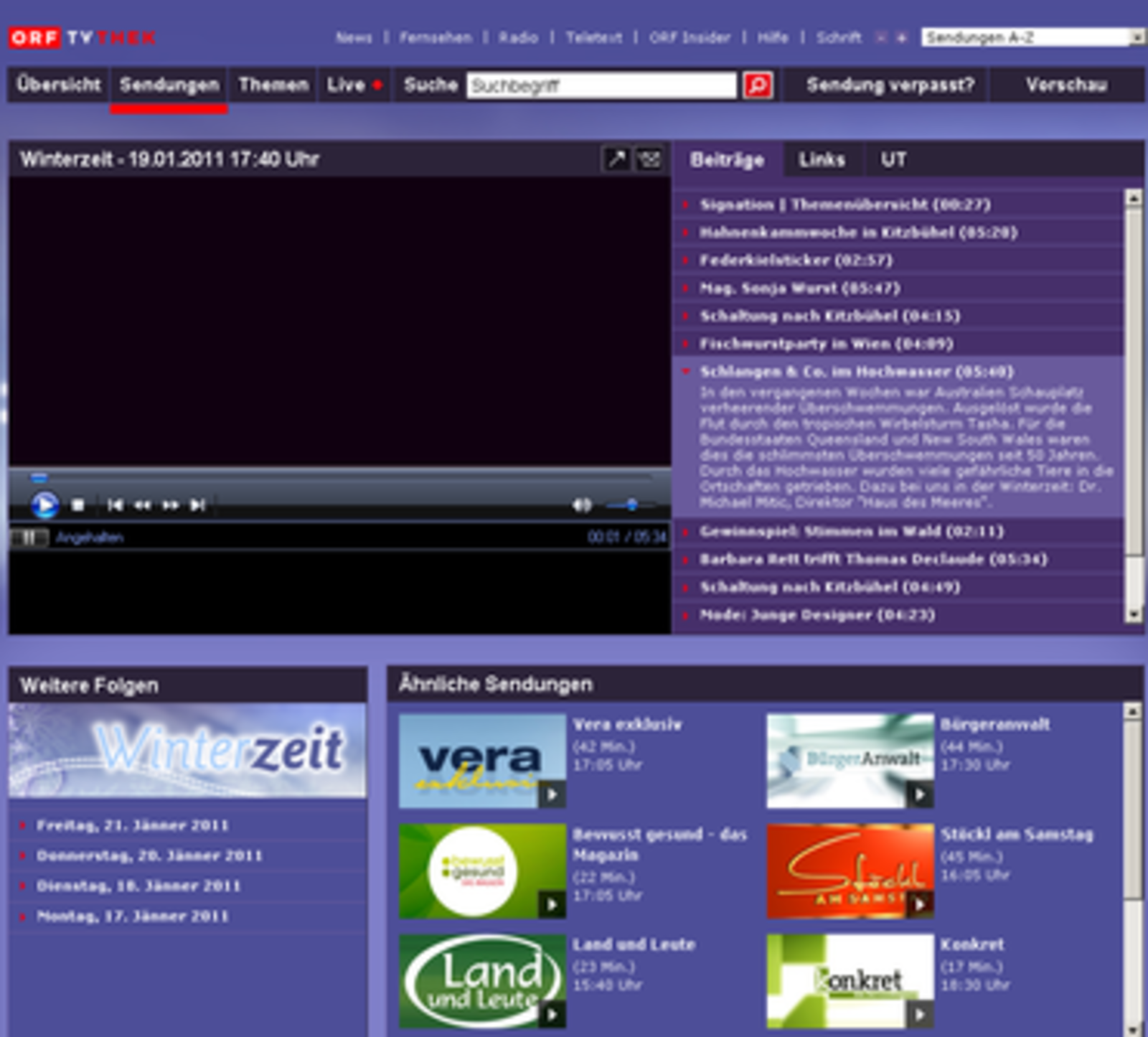Click pause indicator beside Angehalten

point(29,538)
